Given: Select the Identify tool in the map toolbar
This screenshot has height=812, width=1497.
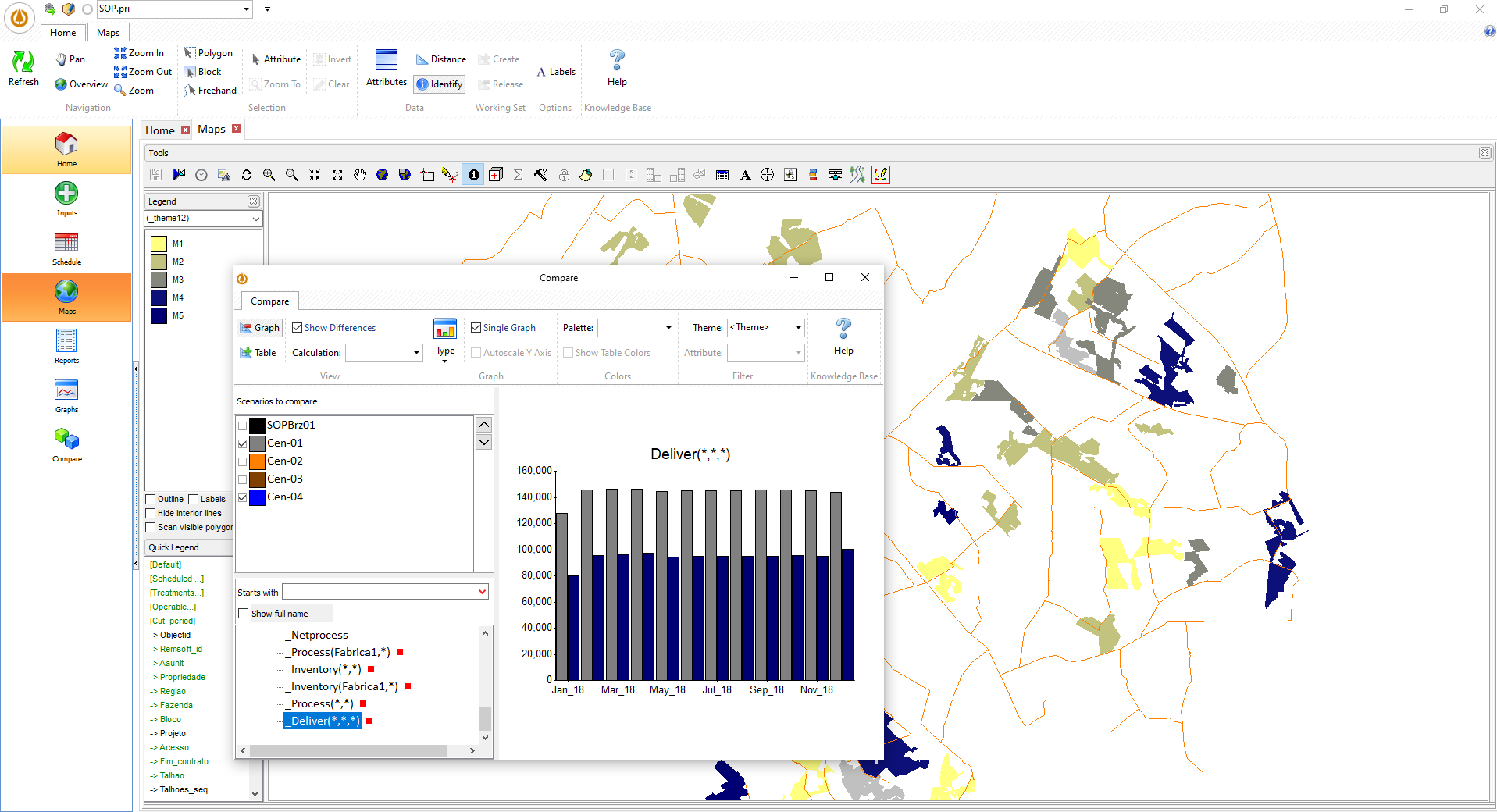Looking at the screenshot, I should click(439, 84).
